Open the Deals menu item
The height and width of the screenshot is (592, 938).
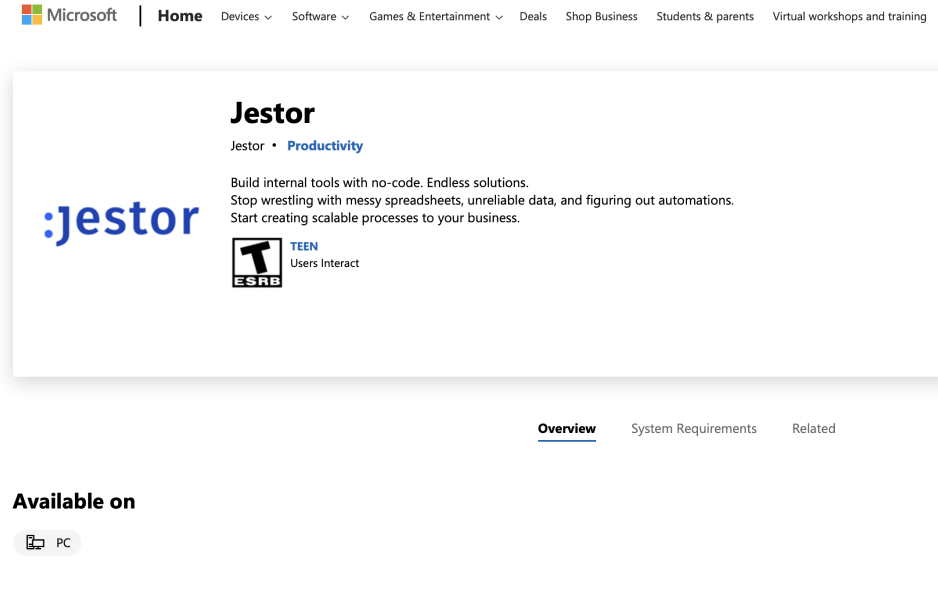tap(533, 17)
